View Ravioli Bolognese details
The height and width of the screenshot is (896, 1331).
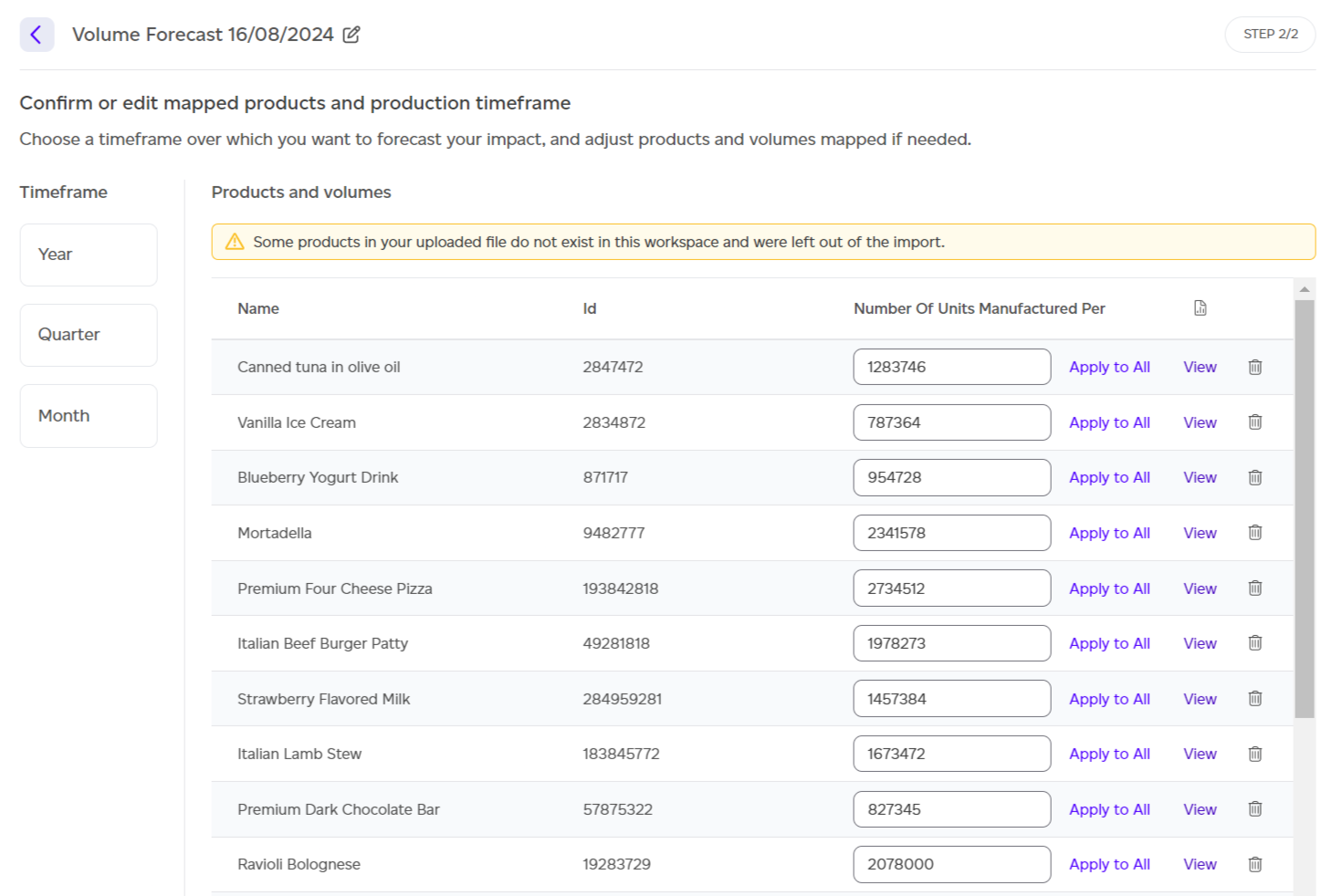[x=1200, y=864]
